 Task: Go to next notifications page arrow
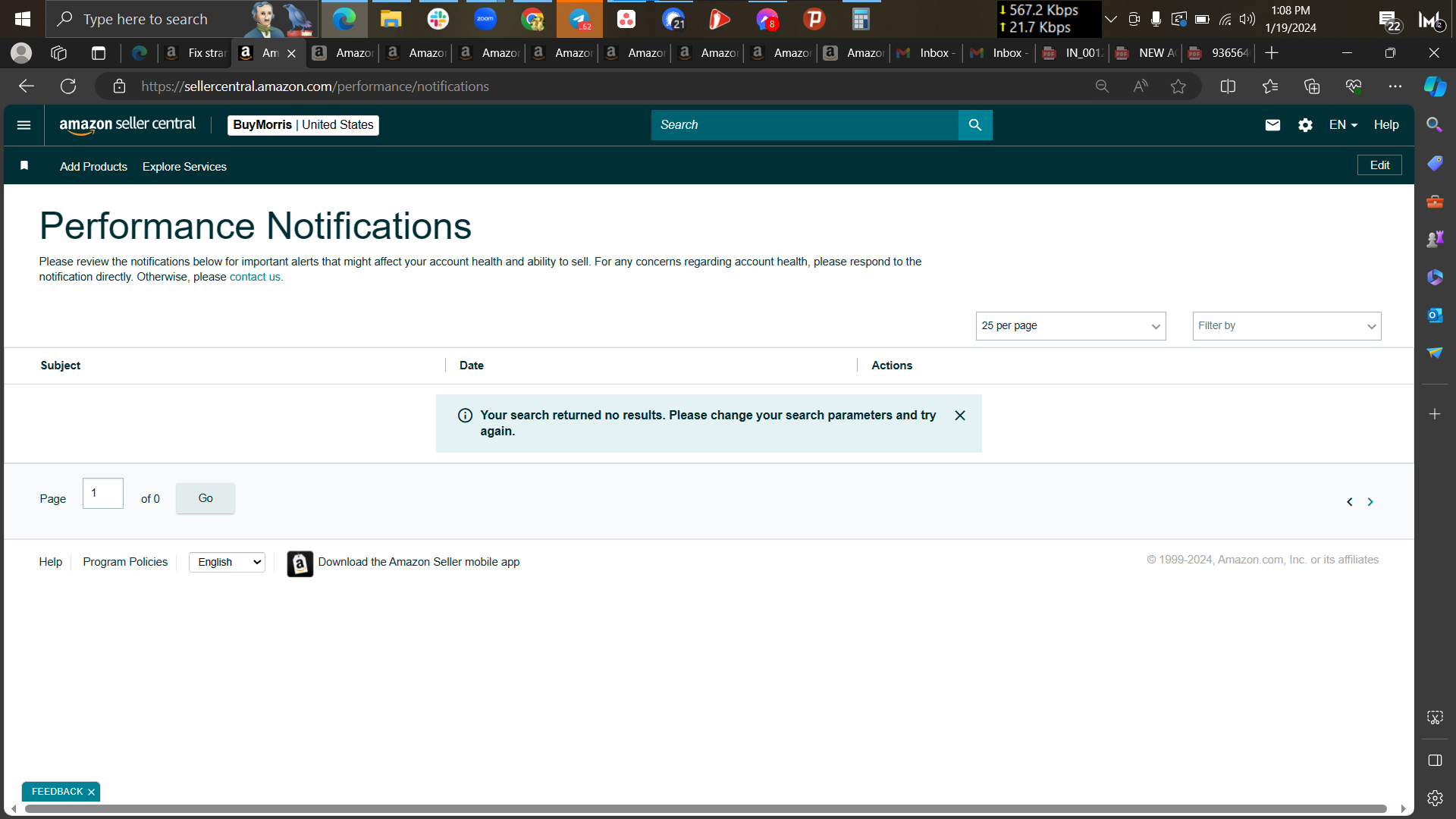click(x=1370, y=502)
